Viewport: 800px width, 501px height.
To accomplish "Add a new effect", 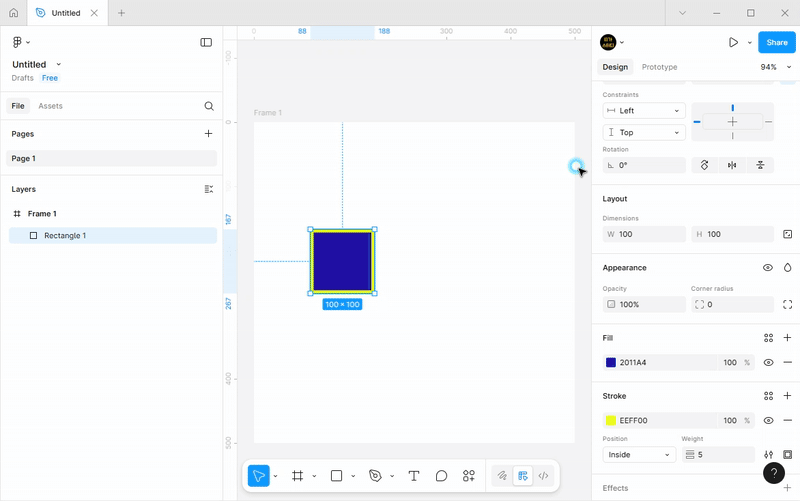I will [x=788, y=488].
